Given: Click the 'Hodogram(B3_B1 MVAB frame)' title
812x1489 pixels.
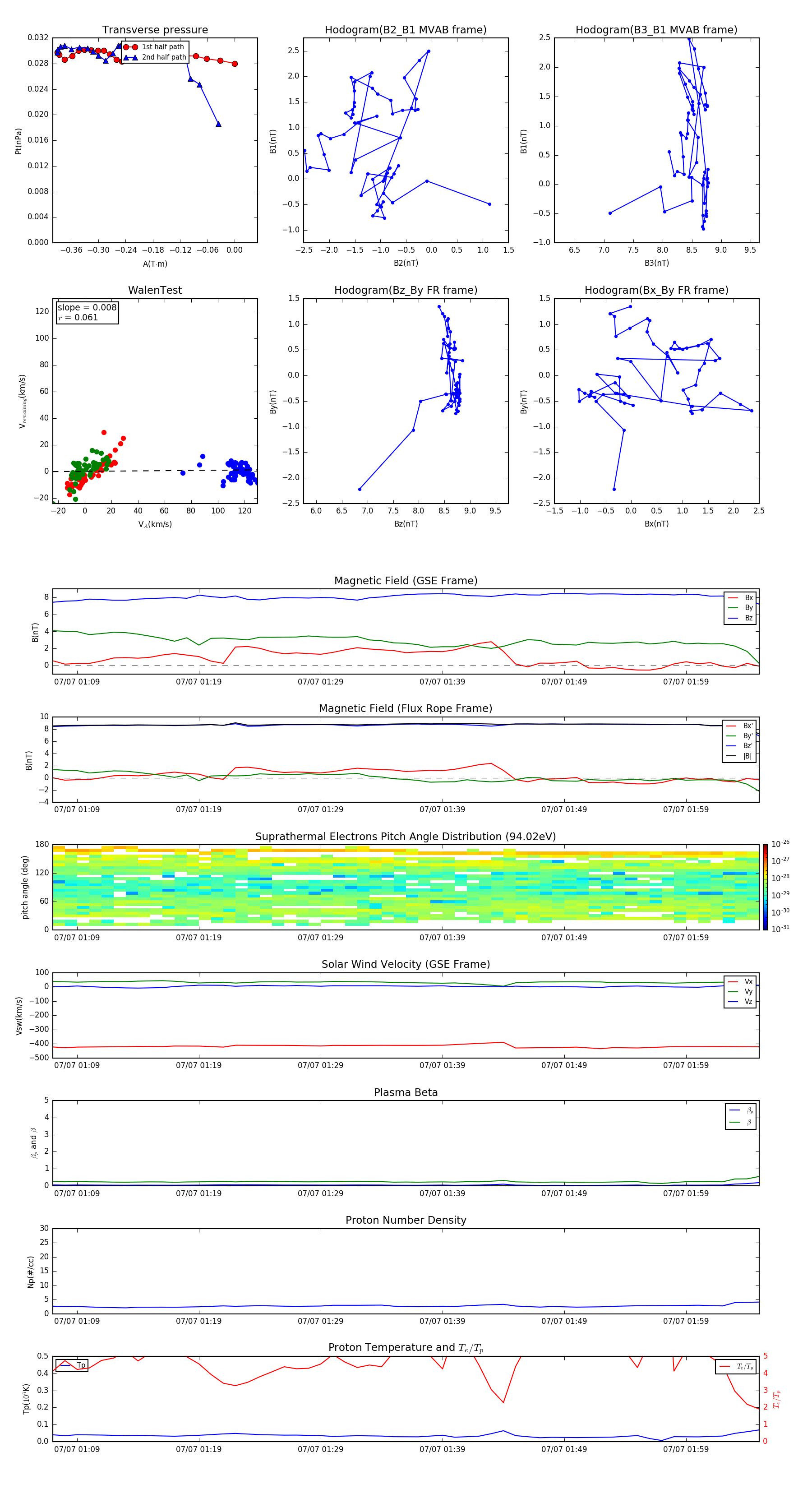Looking at the screenshot, I should point(656,30).
